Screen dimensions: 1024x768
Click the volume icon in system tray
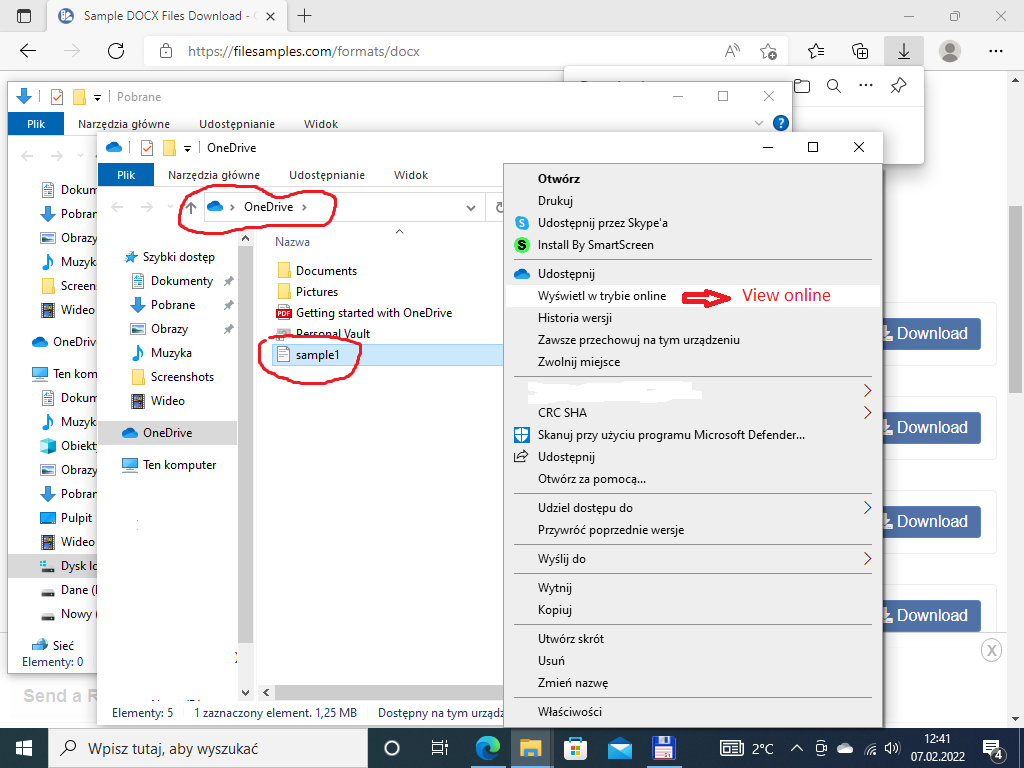[x=891, y=748]
